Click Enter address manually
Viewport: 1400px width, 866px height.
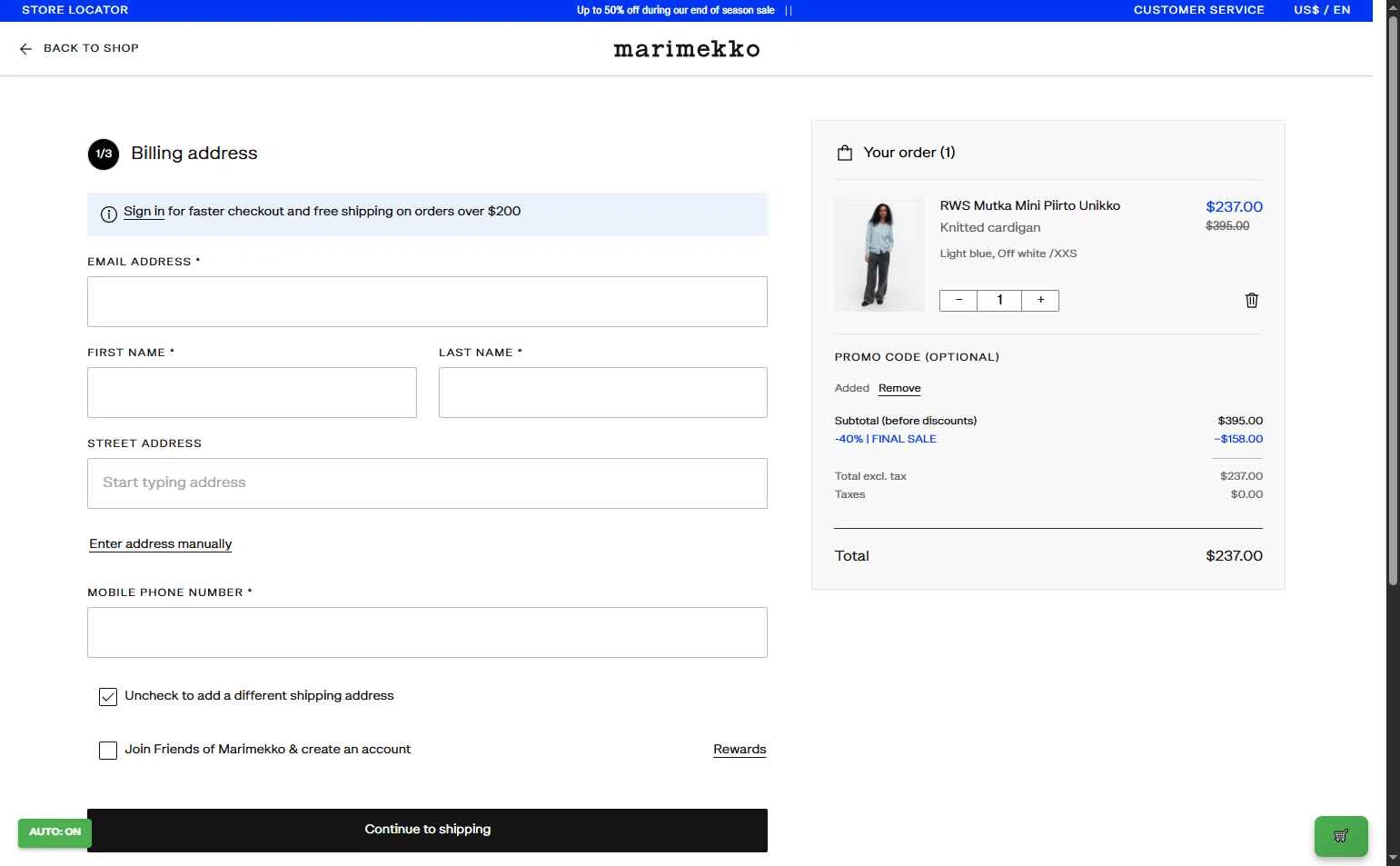tap(160, 544)
